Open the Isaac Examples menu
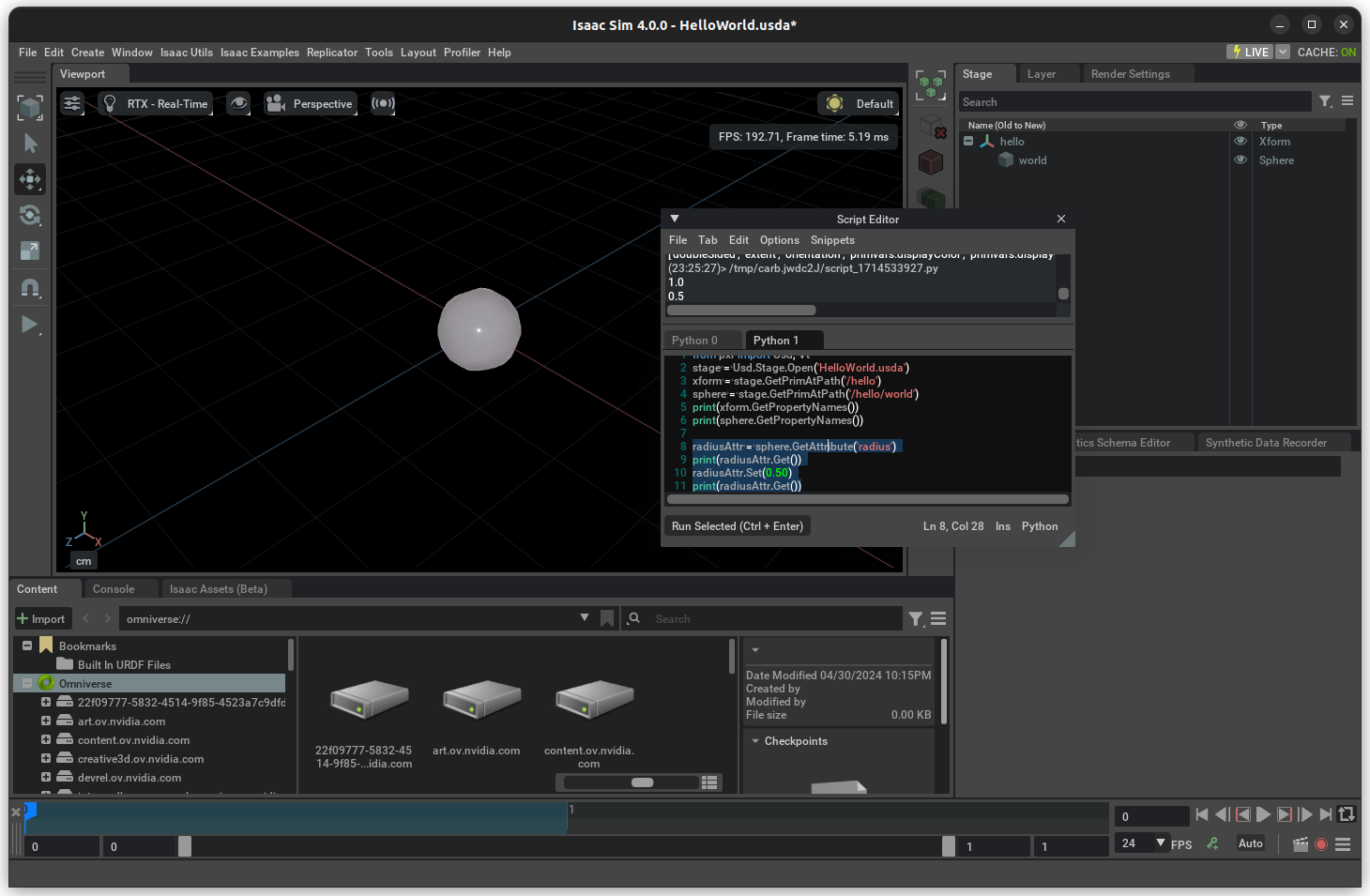The height and width of the screenshot is (896, 1370). (x=259, y=53)
